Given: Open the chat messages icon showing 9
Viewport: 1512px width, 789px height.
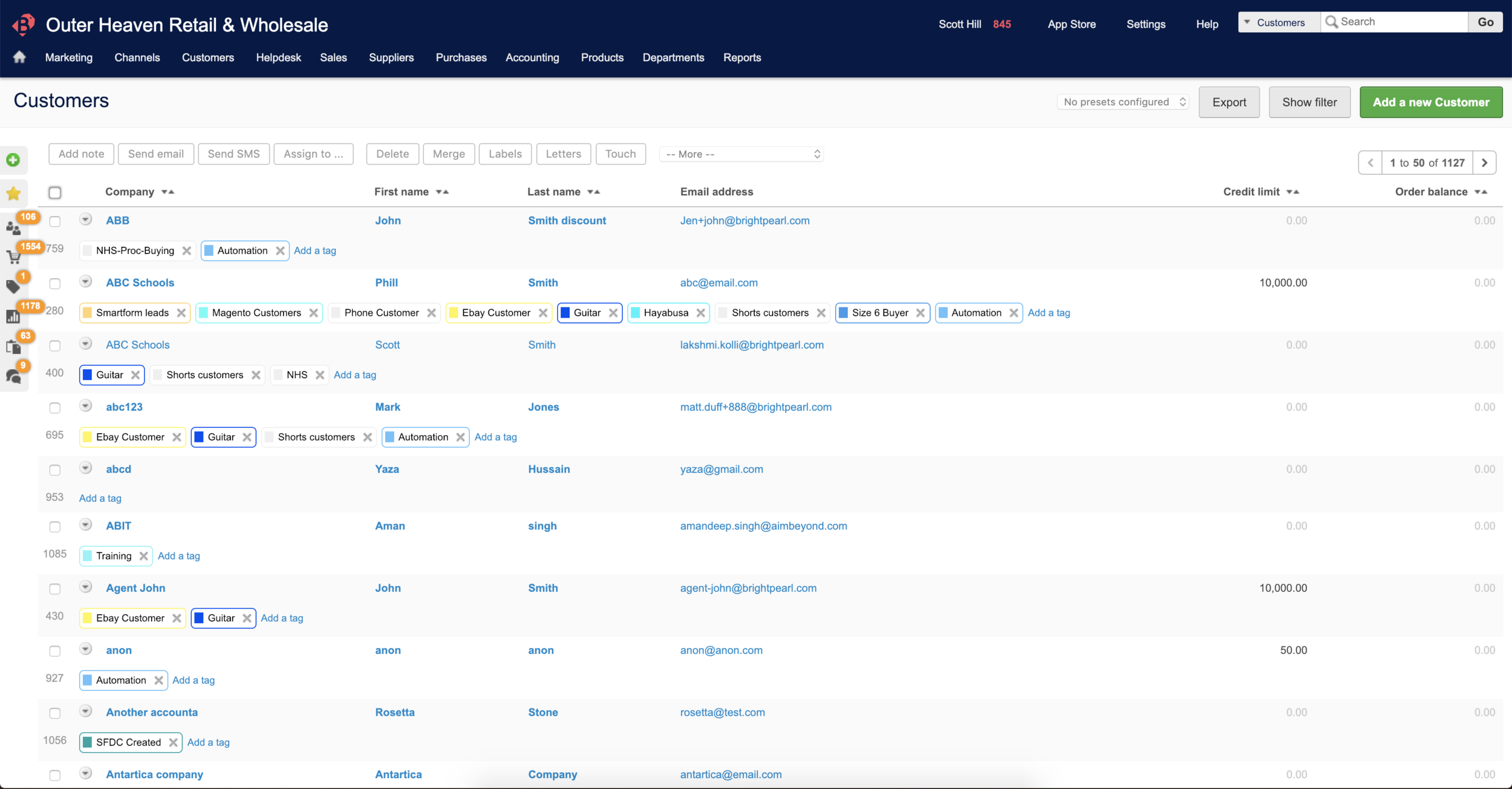Looking at the screenshot, I should click(13, 376).
